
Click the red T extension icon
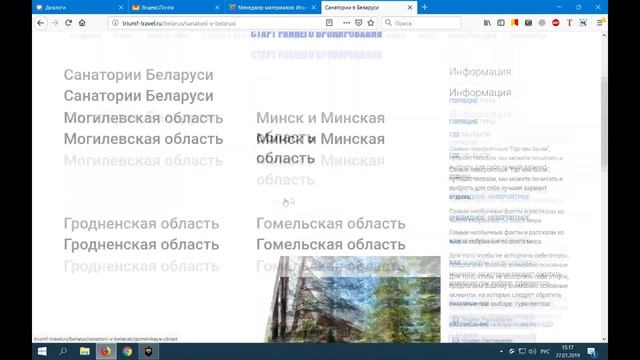coord(569,23)
